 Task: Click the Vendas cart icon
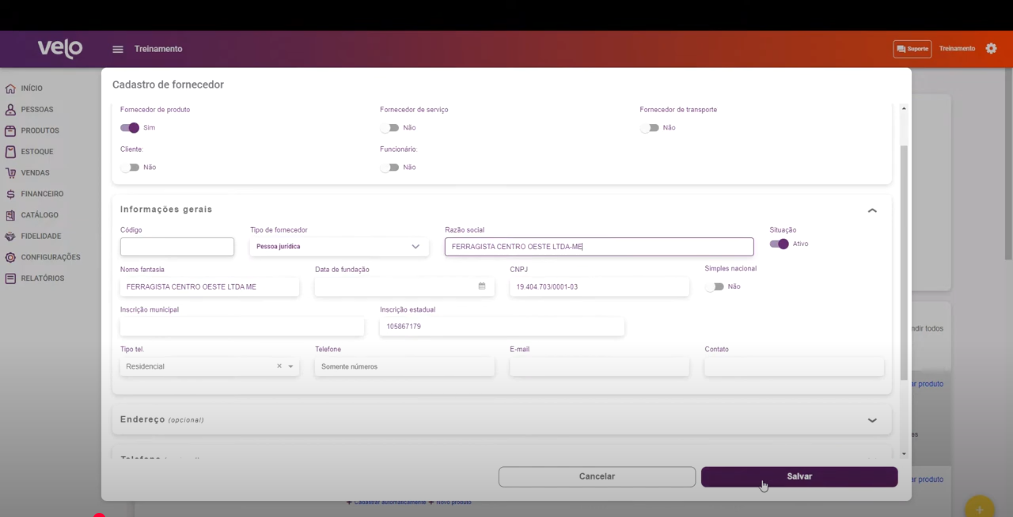tap(10, 173)
